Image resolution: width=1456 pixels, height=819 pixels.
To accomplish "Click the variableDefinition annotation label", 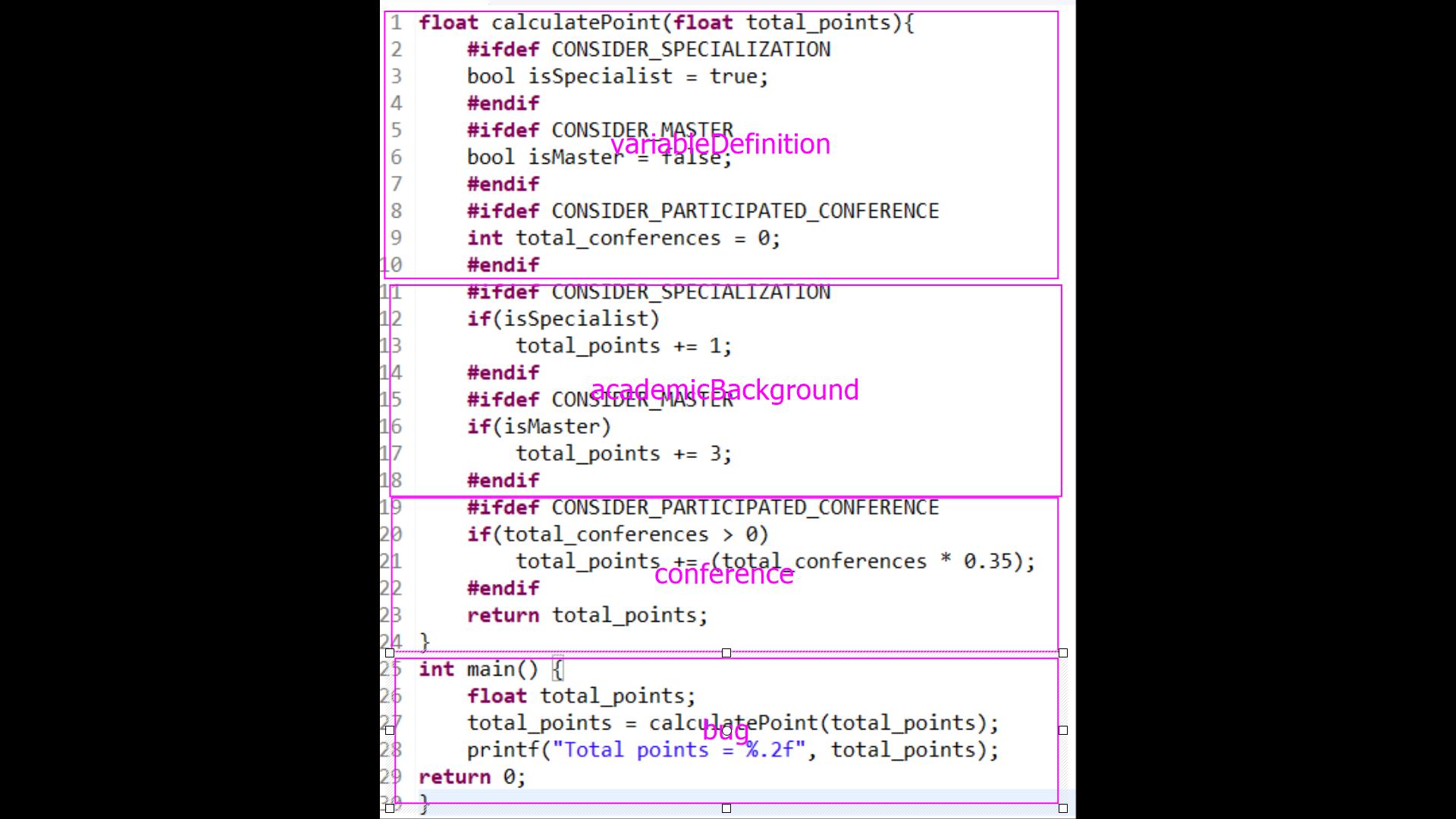I will tap(720, 144).
